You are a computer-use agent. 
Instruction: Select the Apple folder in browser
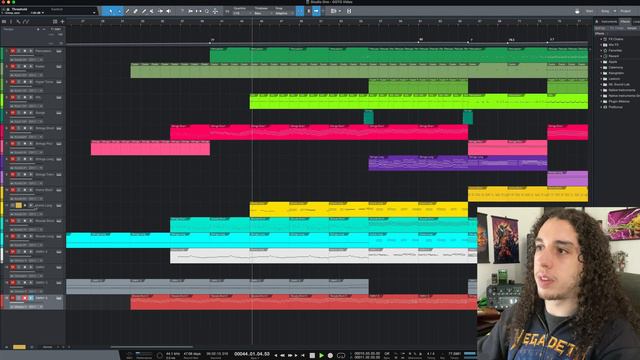(613, 62)
